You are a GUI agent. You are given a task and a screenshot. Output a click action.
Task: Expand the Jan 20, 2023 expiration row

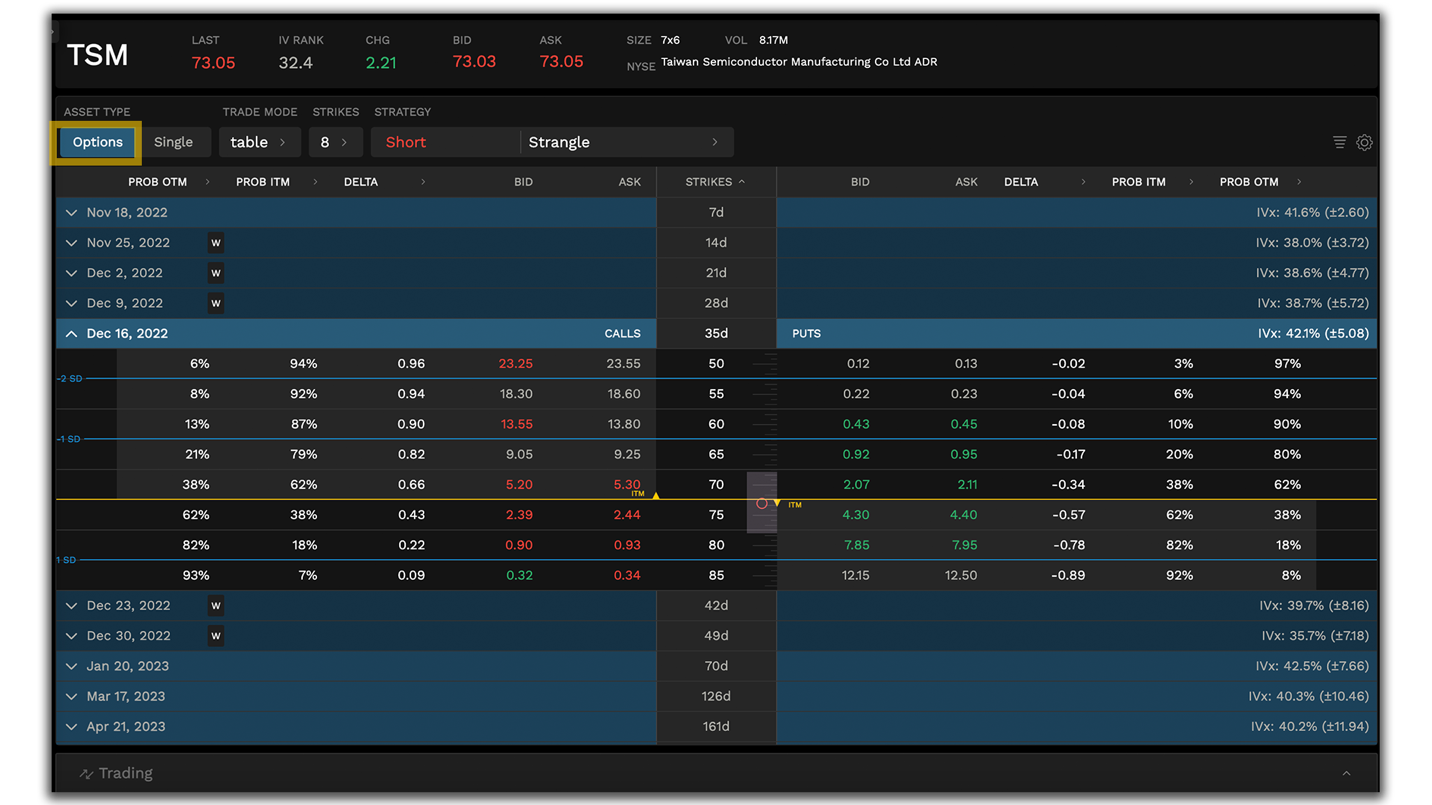tap(70, 665)
